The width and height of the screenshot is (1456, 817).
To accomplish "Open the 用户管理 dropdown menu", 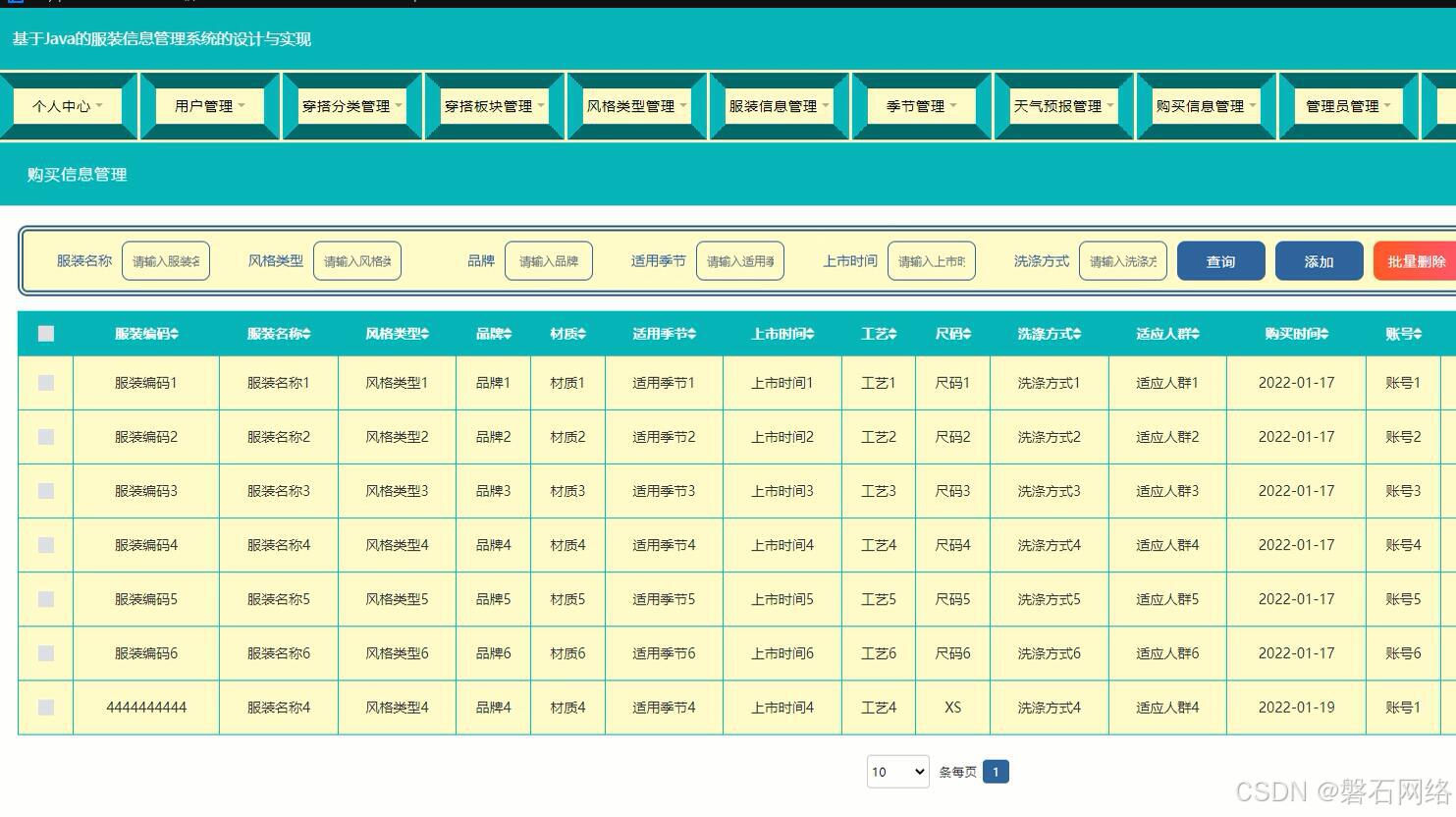I will 210,106.
